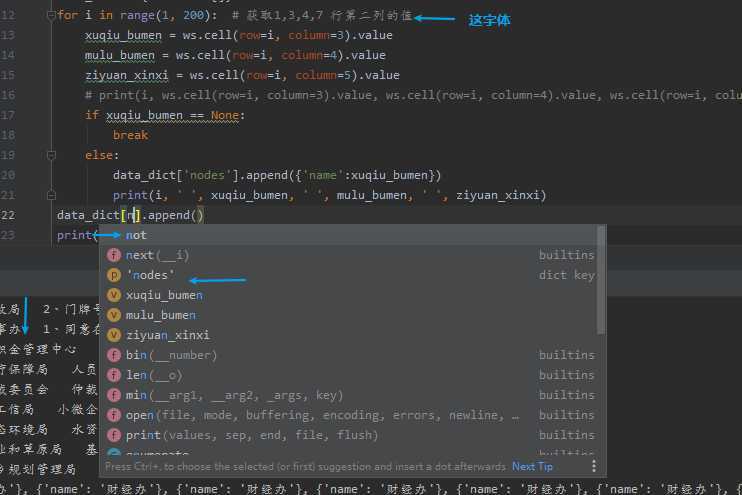
Task: Choose the next(__i) builtin suggestion
Action: pyautogui.click(x=350, y=255)
